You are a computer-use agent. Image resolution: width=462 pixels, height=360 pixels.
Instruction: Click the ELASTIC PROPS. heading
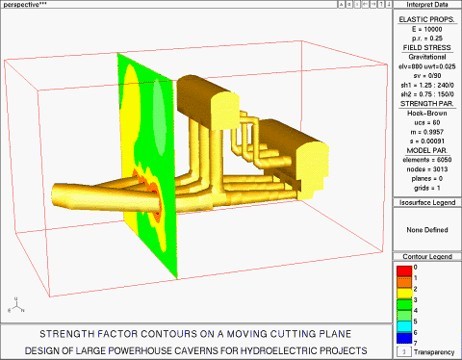click(x=427, y=19)
